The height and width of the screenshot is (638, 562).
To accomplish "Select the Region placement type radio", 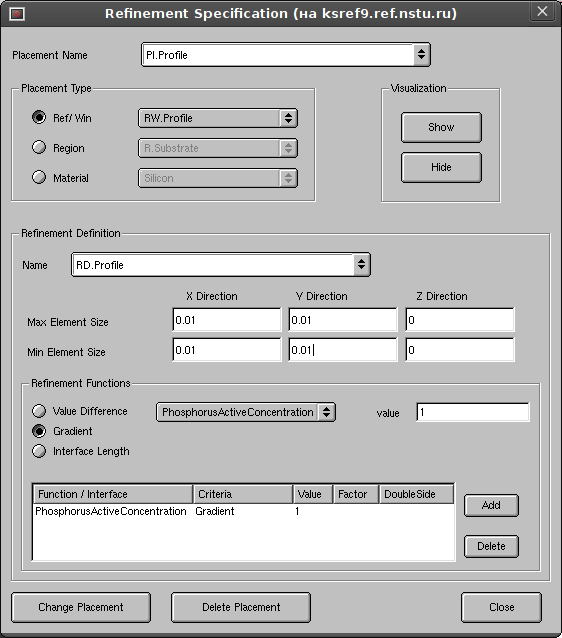I will pyautogui.click(x=39, y=147).
